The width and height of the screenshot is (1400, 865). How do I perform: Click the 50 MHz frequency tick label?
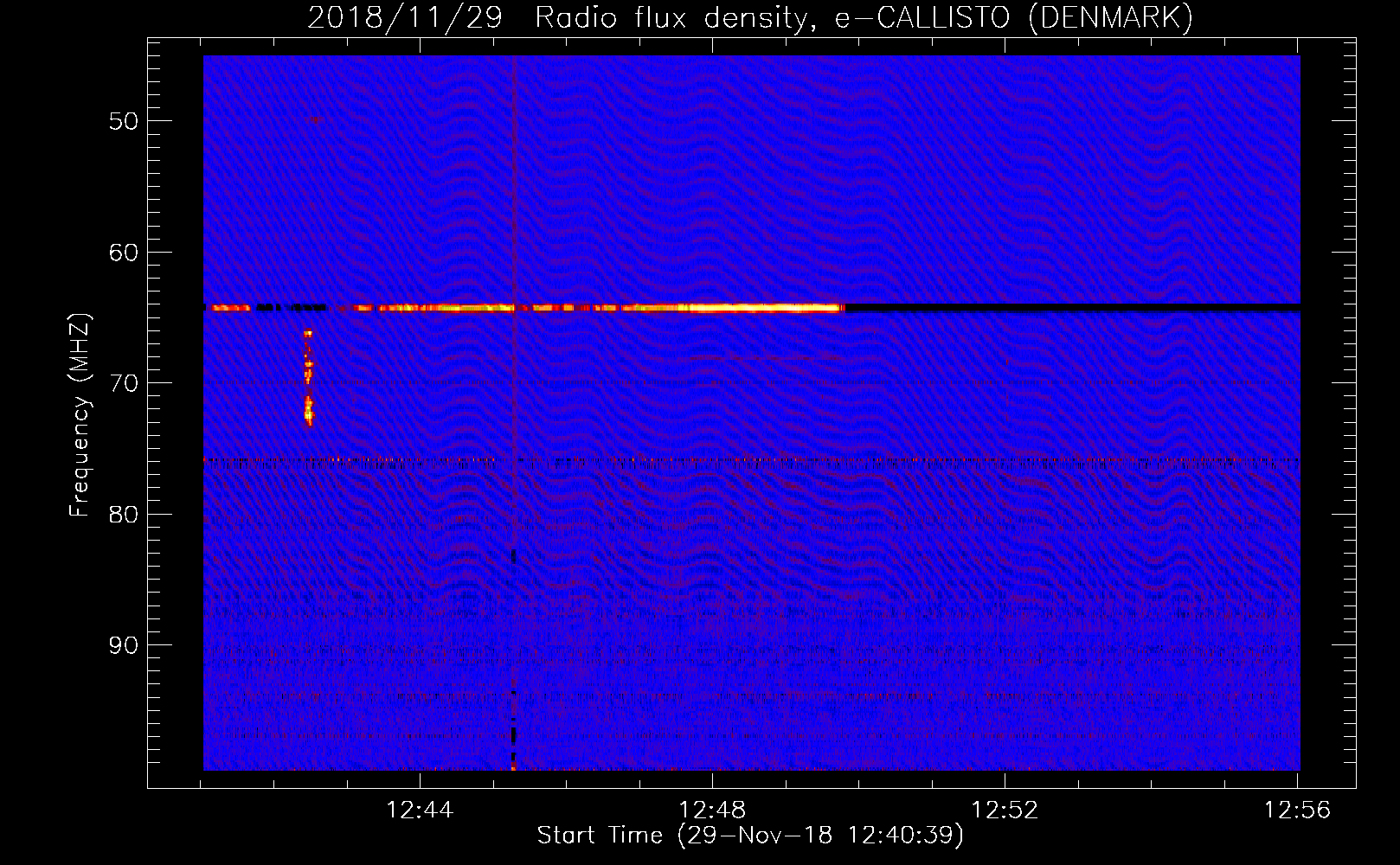click(124, 121)
